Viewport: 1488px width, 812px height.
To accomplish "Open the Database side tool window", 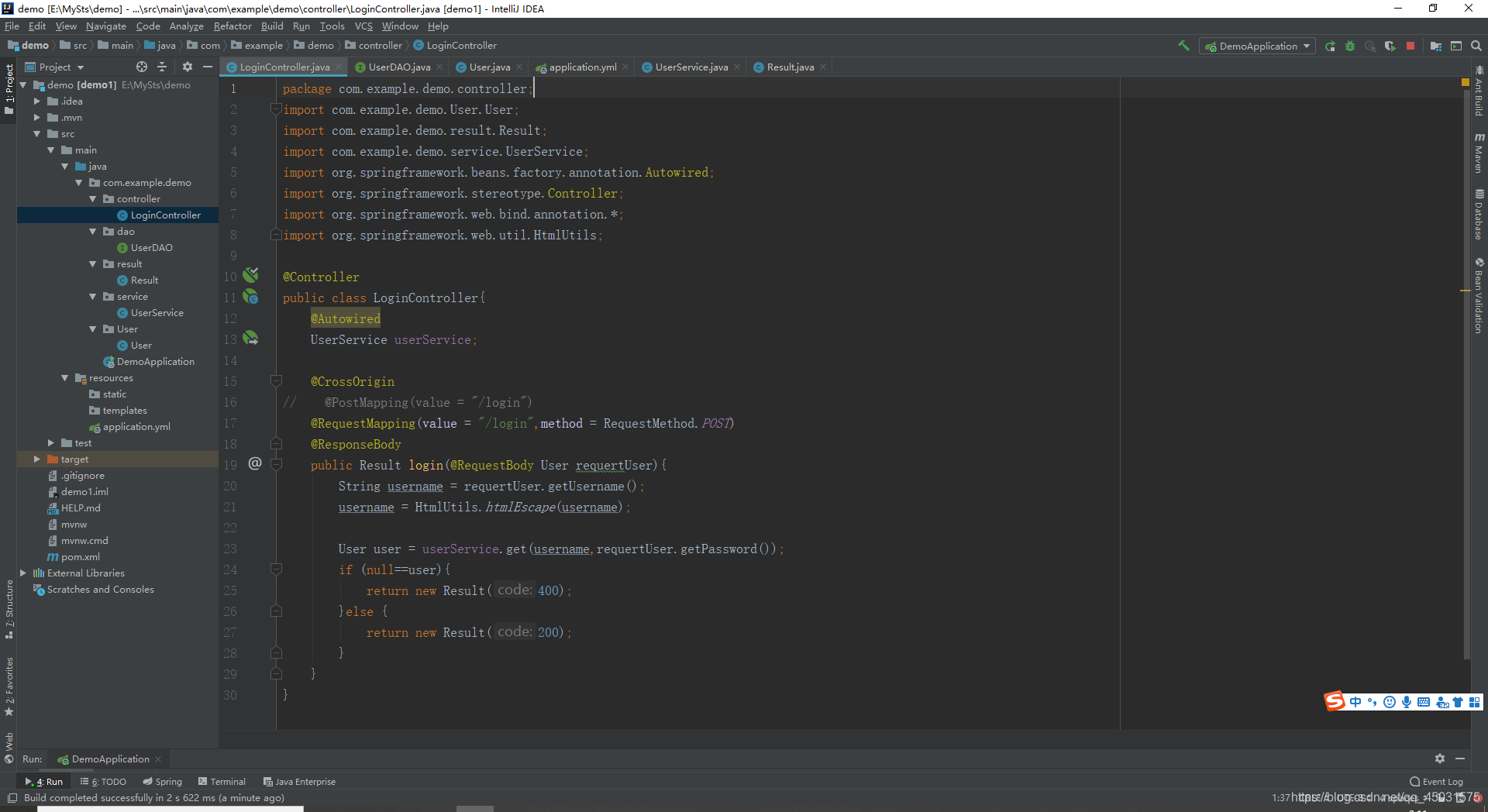I will point(1479,215).
